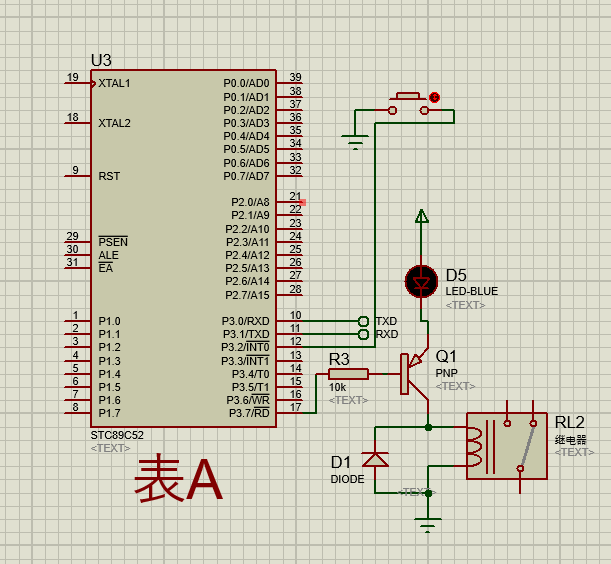Select the D1 diode symbol
This screenshot has height=564, width=611.
pos(375,460)
